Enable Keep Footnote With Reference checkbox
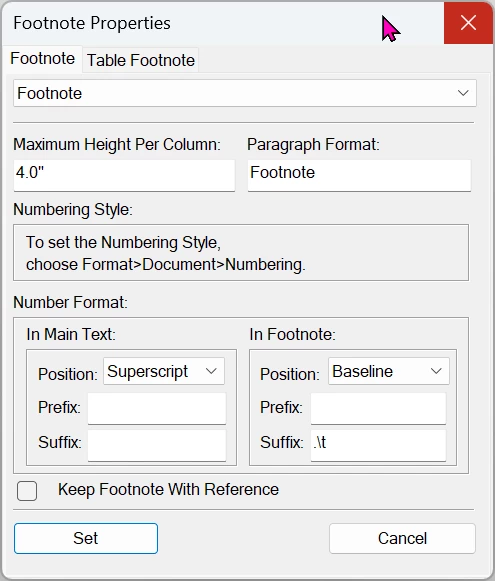This screenshot has height=581, width=495. 27,491
